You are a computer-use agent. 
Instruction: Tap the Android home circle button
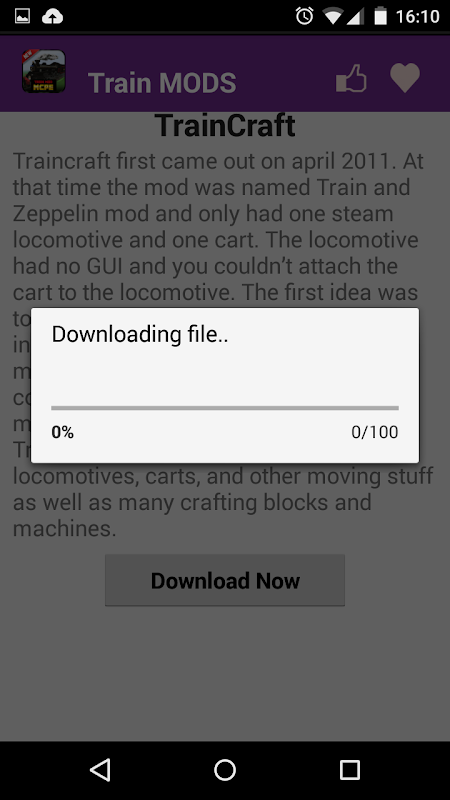point(225,769)
